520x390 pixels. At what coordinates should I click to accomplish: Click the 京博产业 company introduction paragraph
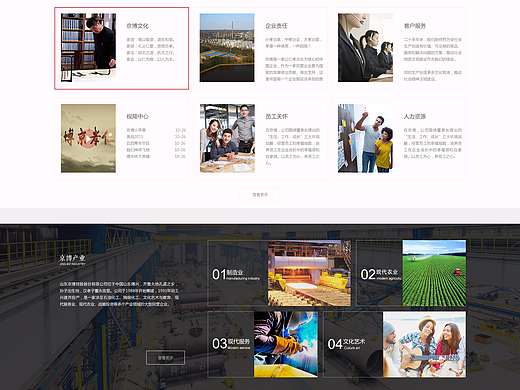click(x=119, y=294)
